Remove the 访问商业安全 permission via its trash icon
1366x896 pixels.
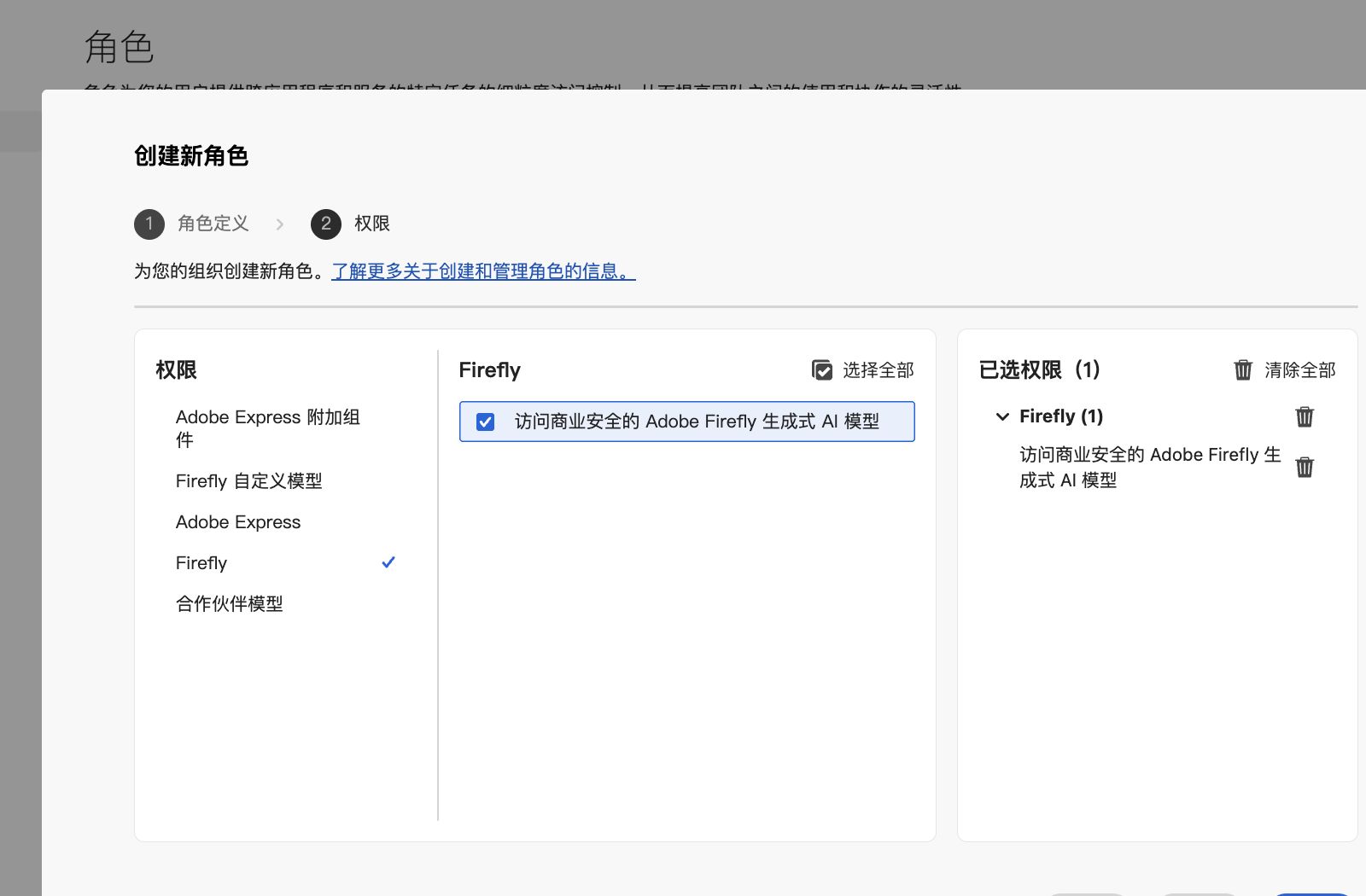point(1305,467)
